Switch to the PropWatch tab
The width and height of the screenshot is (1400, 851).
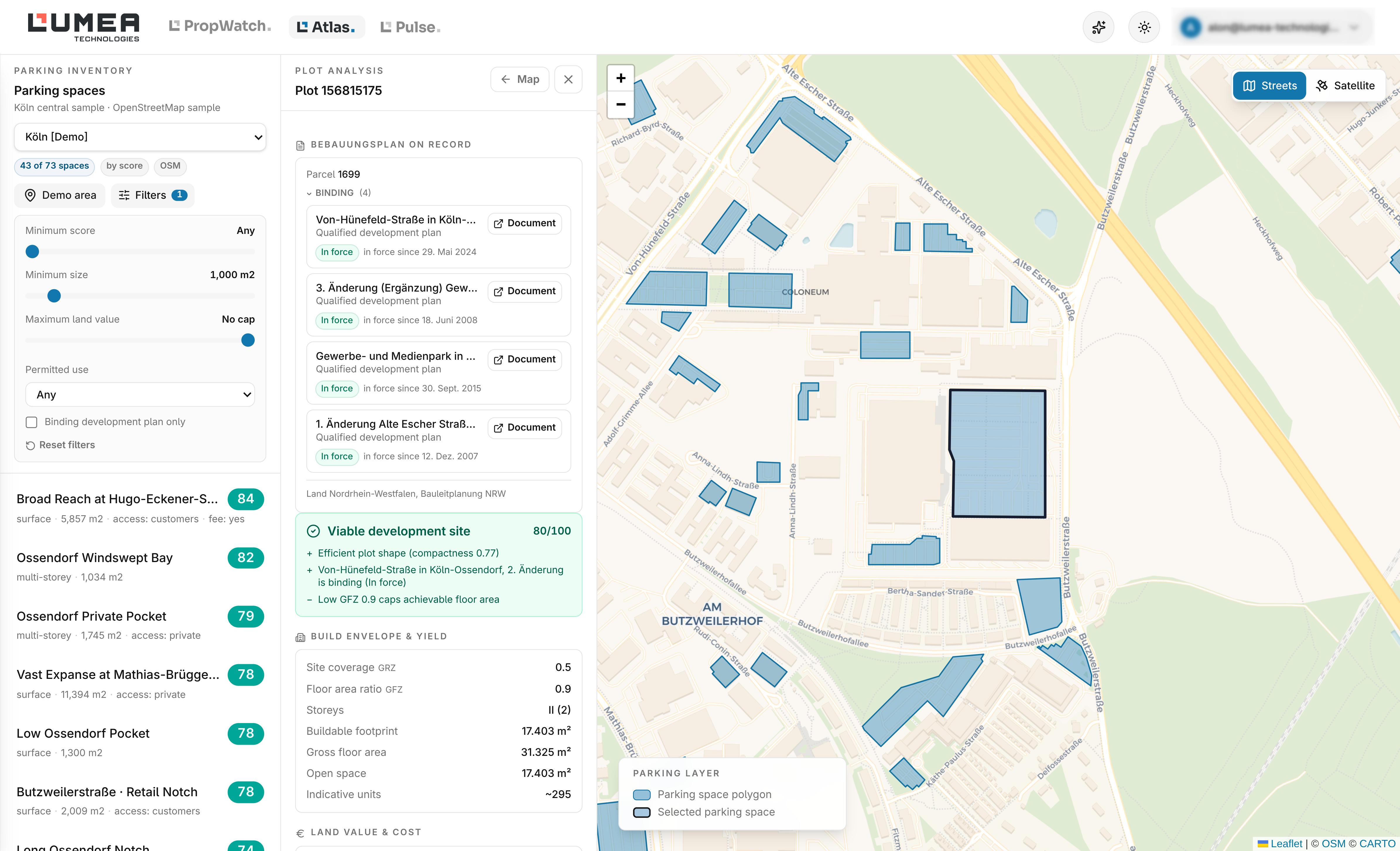pos(220,27)
